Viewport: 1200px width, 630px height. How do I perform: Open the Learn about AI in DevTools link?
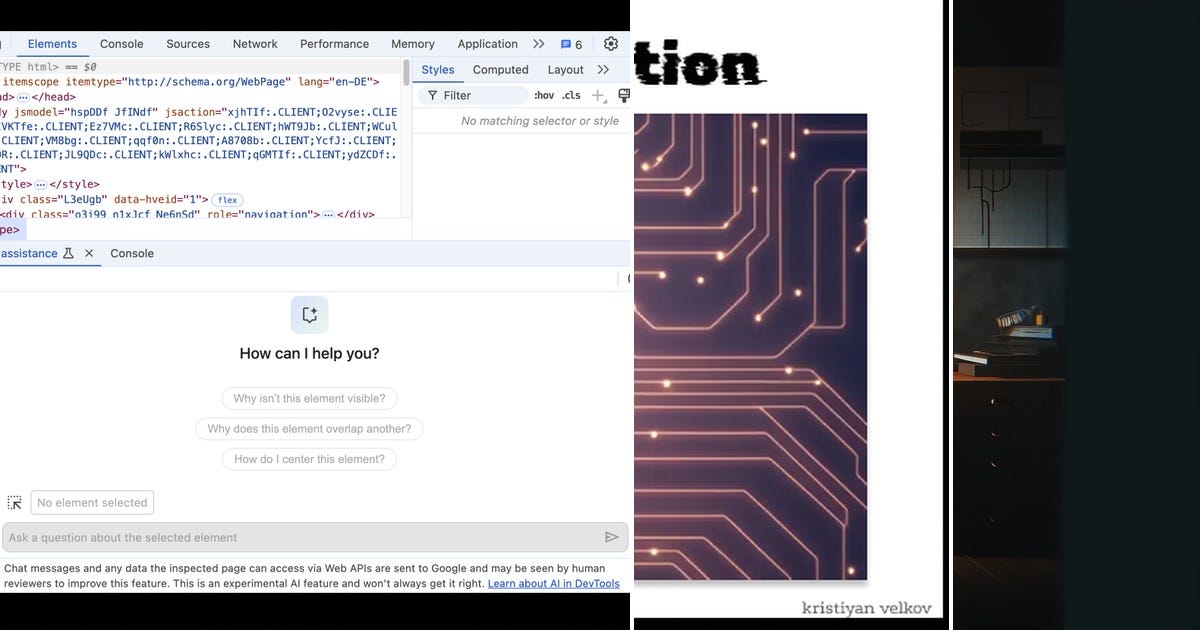pyautogui.click(x=554, y=582)
